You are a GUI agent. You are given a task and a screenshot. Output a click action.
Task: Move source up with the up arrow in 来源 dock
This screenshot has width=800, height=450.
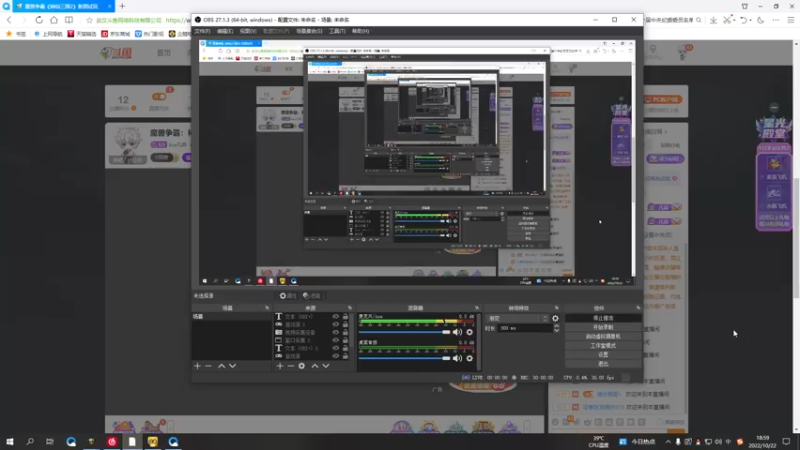(315, 366)
